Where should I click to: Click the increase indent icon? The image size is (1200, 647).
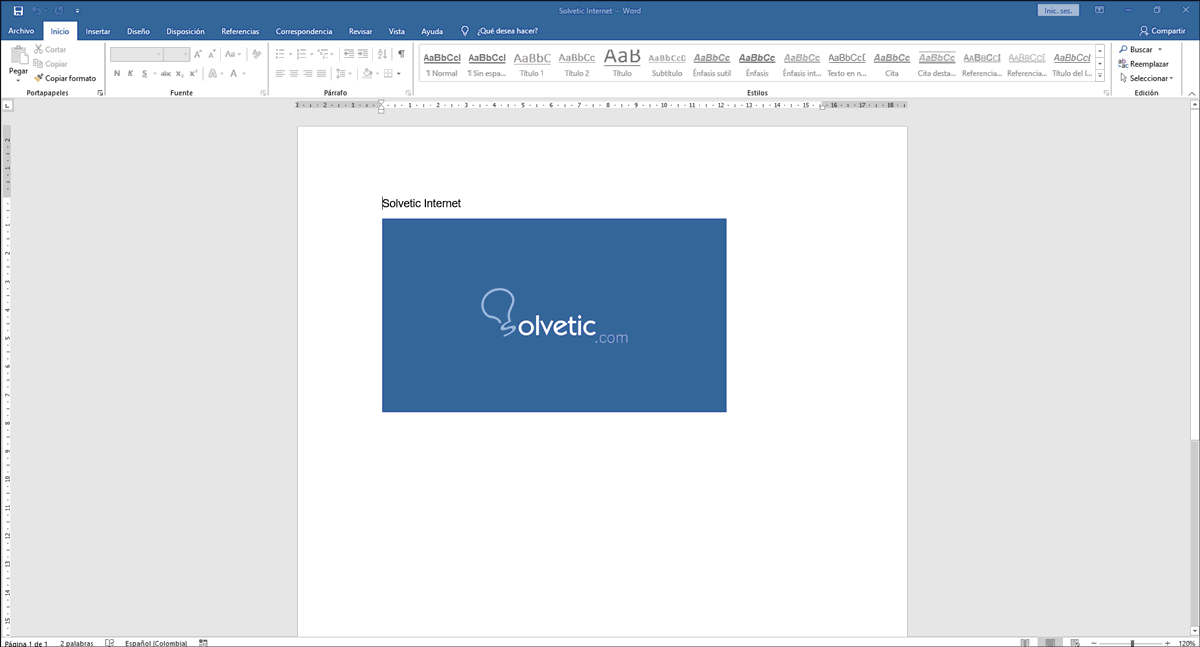pos(363,54)
